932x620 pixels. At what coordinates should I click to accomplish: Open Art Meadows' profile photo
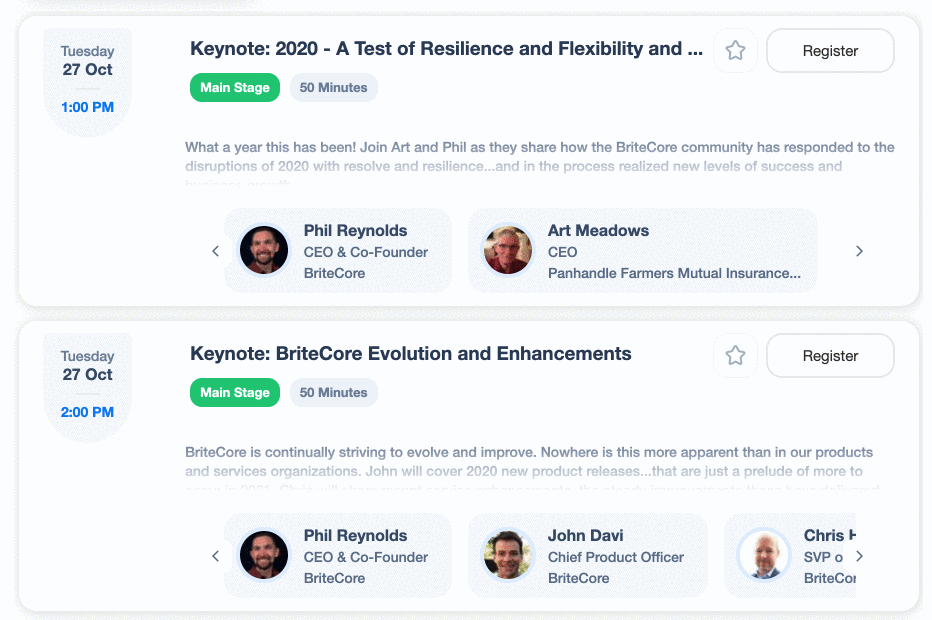508,250
